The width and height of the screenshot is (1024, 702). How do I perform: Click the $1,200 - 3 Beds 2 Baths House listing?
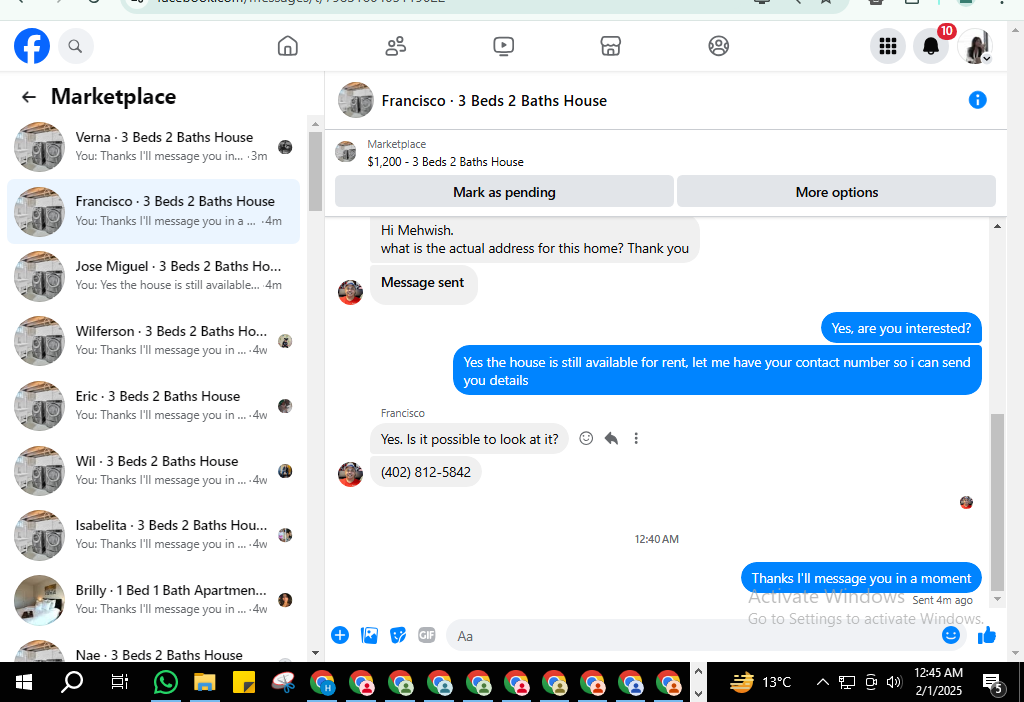pyautogui.click(x=445, y=162)
